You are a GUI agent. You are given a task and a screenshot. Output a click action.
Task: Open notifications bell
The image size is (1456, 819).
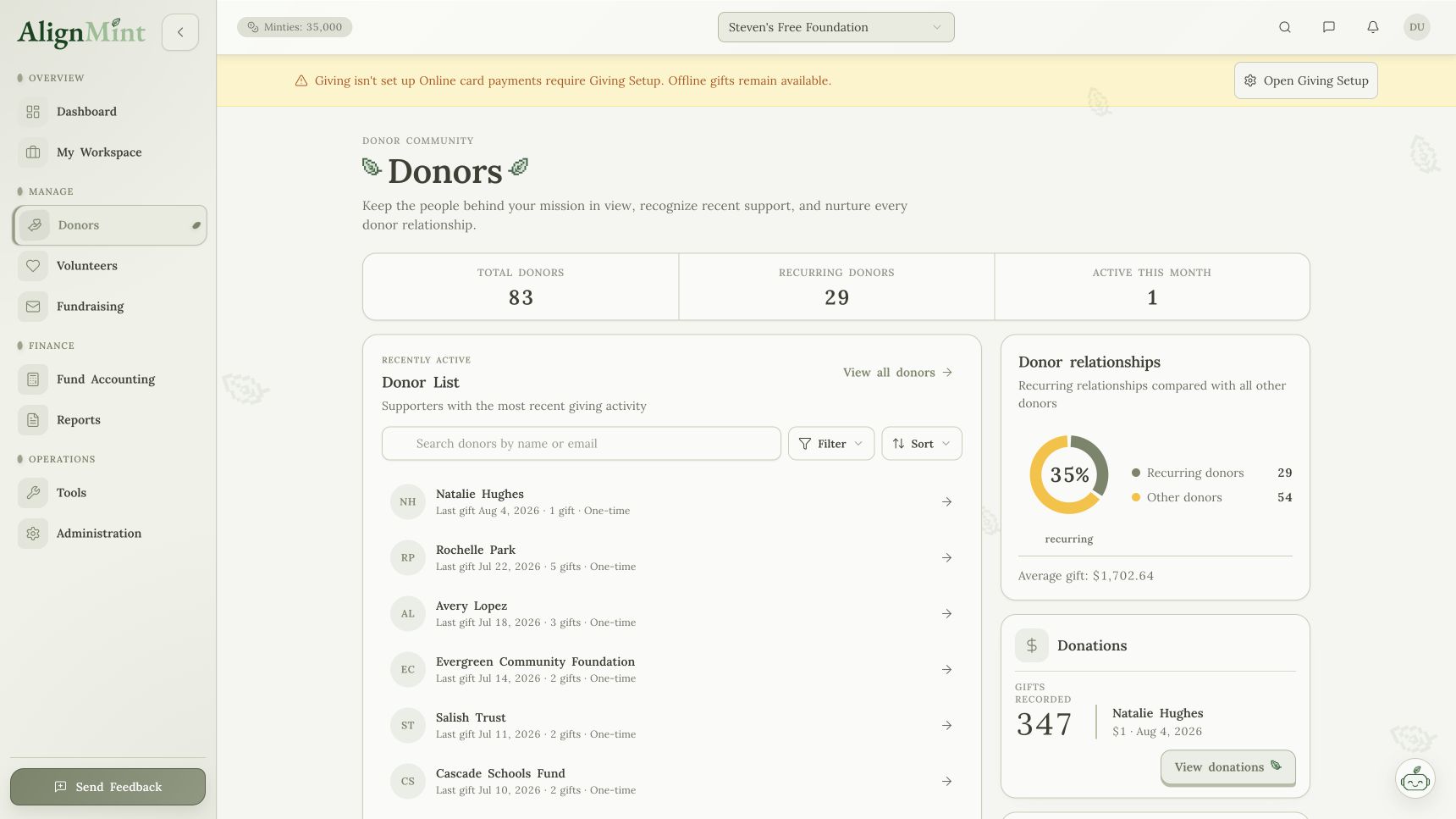click(x=1373, y=27)
